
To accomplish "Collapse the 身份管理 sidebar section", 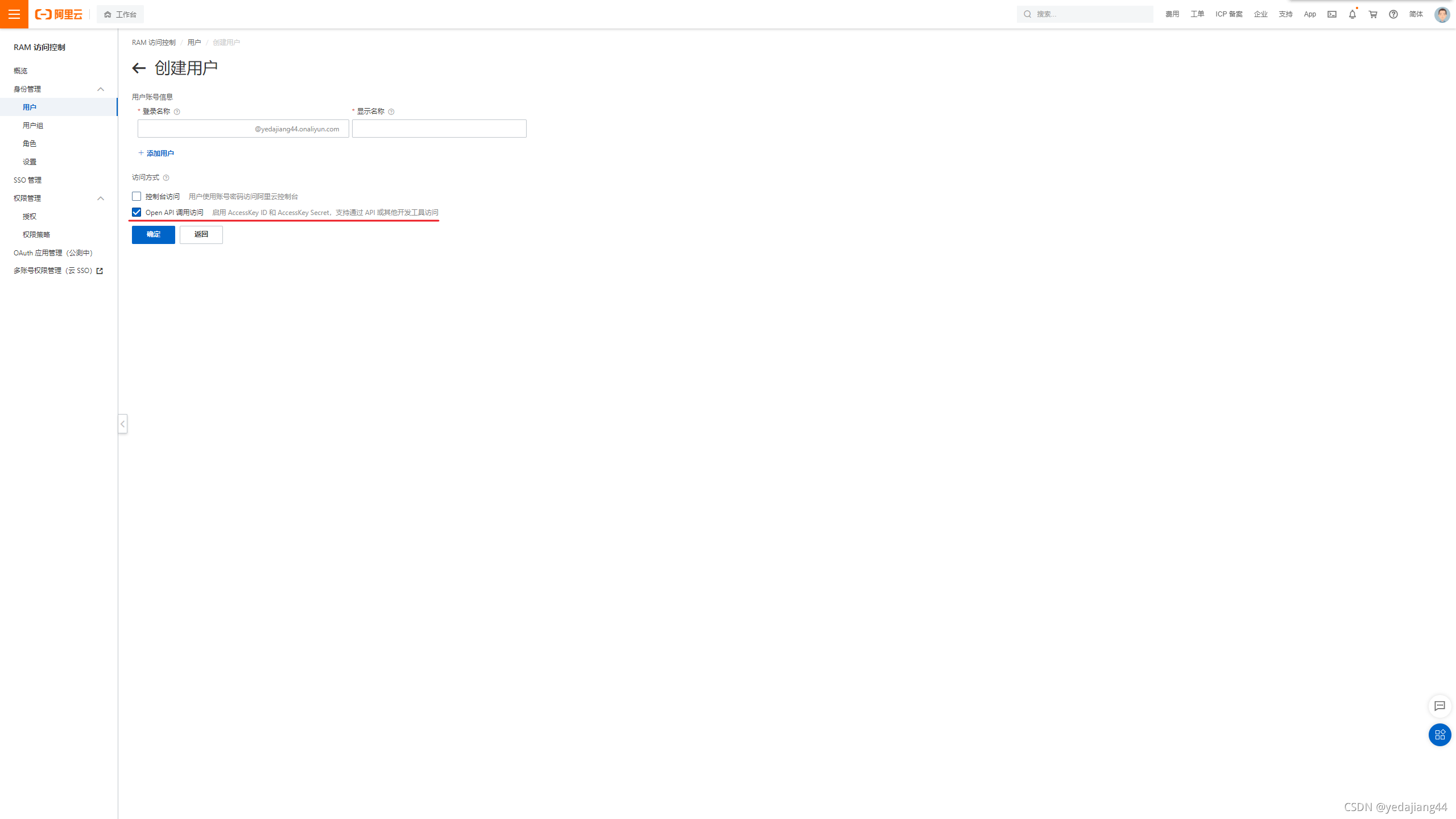I will coord(101,89).
